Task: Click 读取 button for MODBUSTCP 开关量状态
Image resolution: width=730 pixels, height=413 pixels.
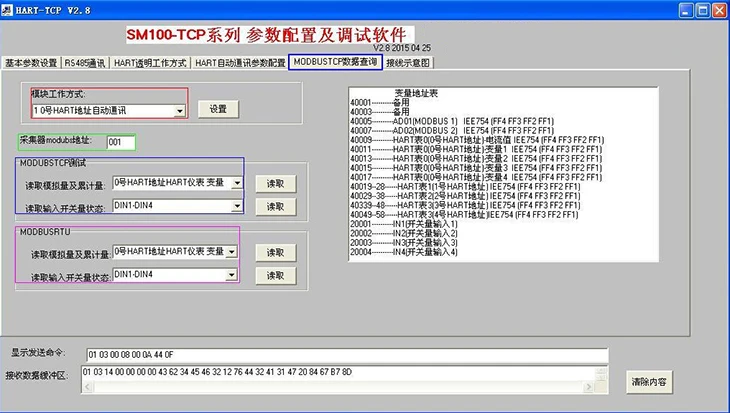Action: pyautogui.click(x=276, y=206)
